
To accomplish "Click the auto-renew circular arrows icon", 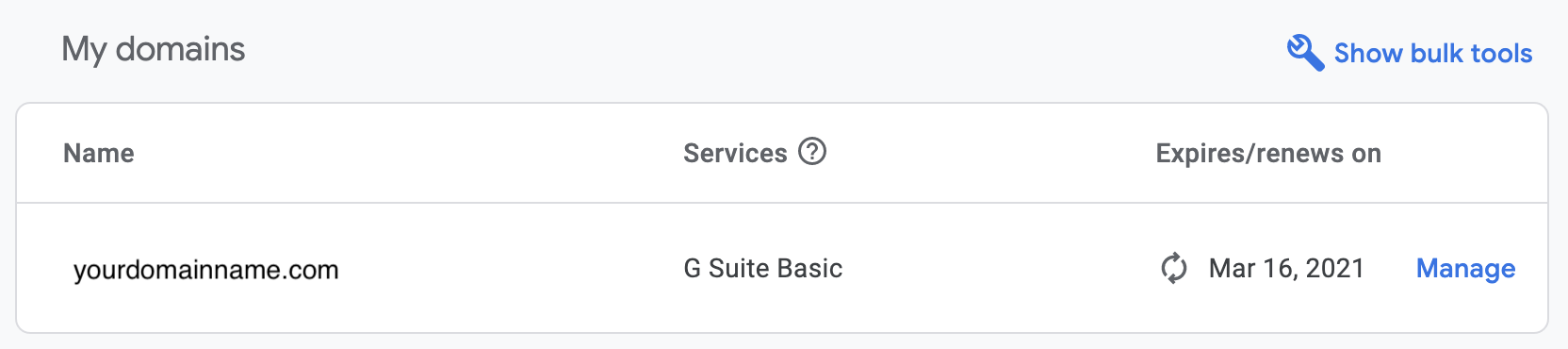I will (1174, 268).
